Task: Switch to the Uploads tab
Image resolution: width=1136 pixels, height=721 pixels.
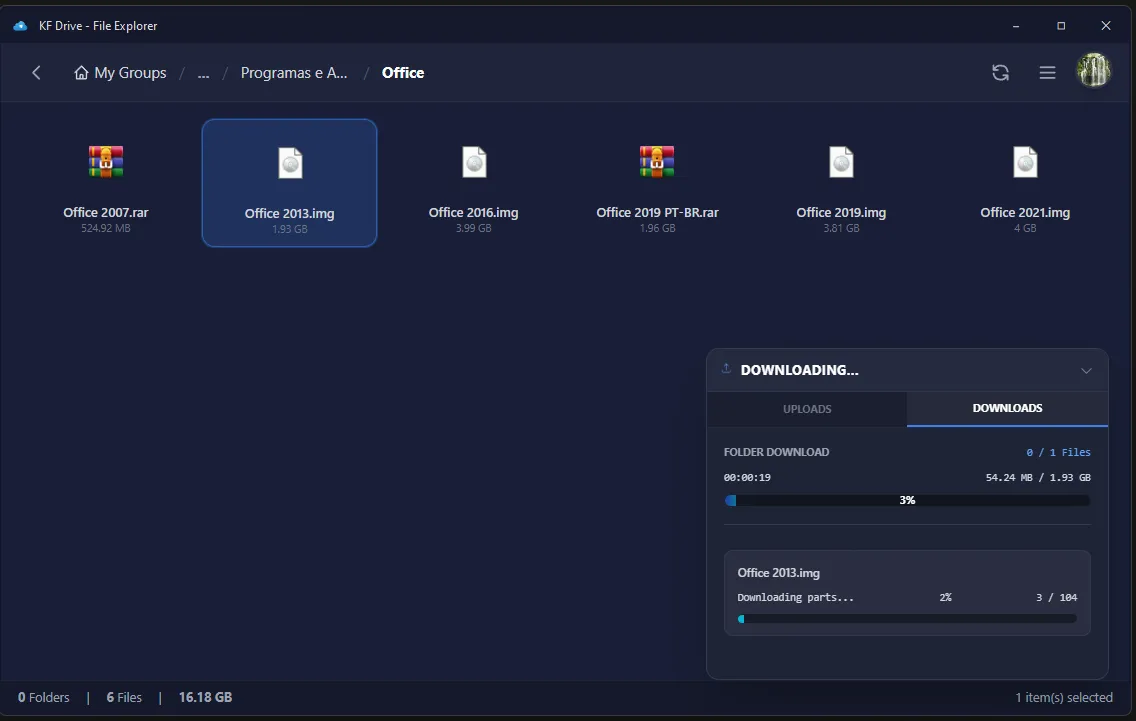Action: click(807, 409)
